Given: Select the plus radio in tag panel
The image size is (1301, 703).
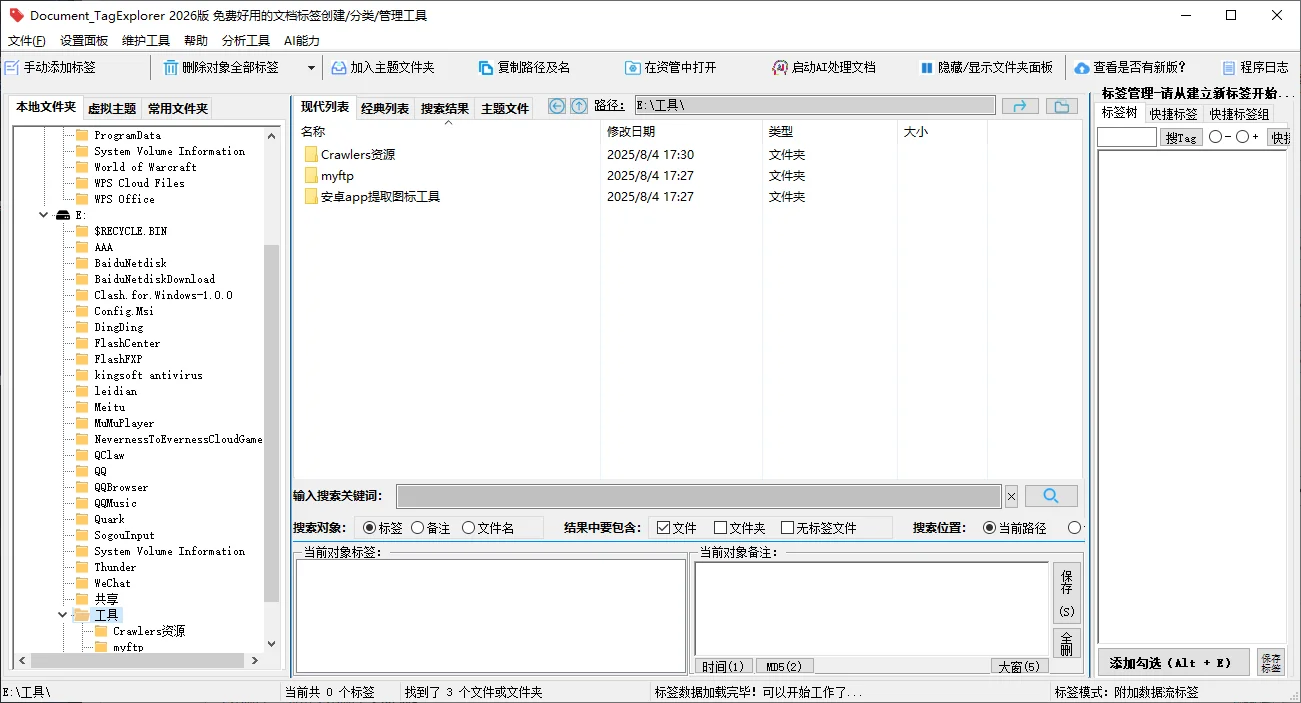Looking at the screenshot, I should [x=1242, y=137].
